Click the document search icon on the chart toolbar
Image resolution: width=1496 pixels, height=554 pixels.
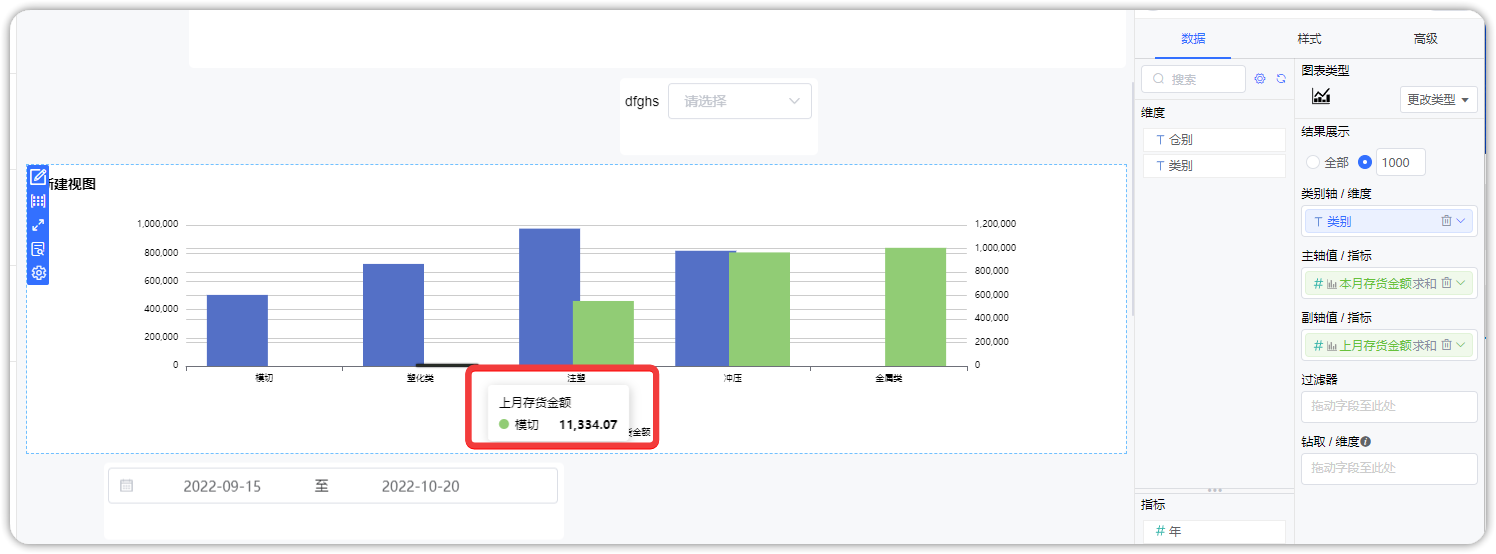pos(38,249)
